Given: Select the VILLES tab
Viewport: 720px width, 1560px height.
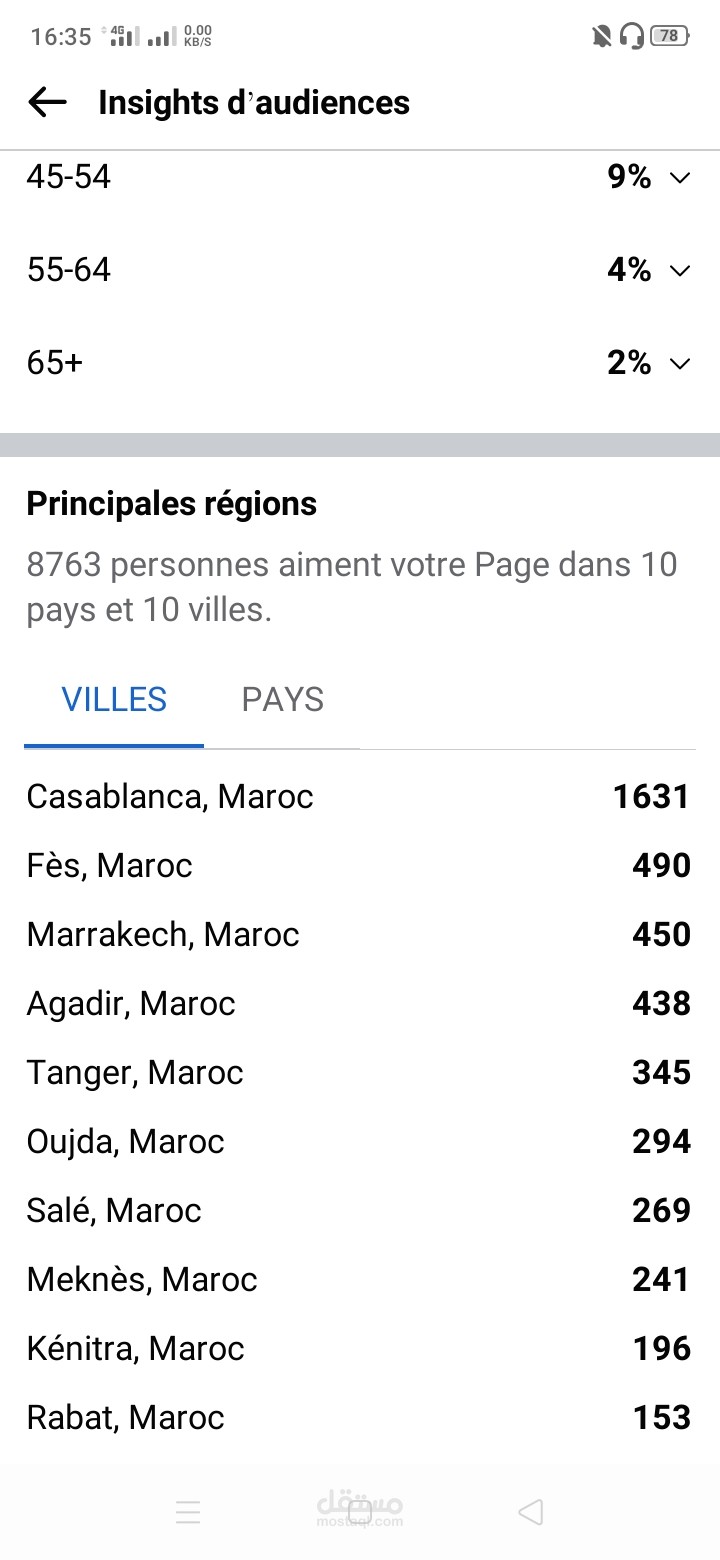Looking at the screenshot, I should (x=114, y=700).
